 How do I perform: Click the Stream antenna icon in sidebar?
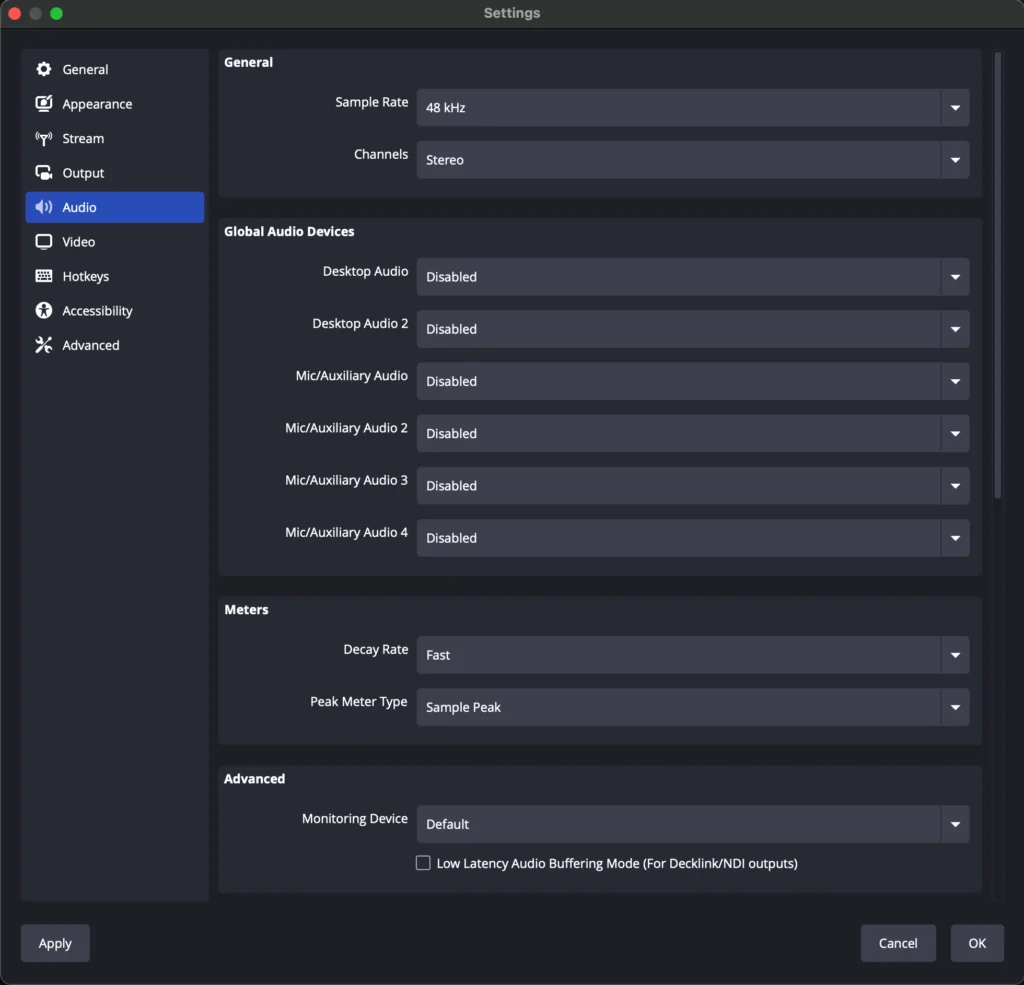click(44, 138)
